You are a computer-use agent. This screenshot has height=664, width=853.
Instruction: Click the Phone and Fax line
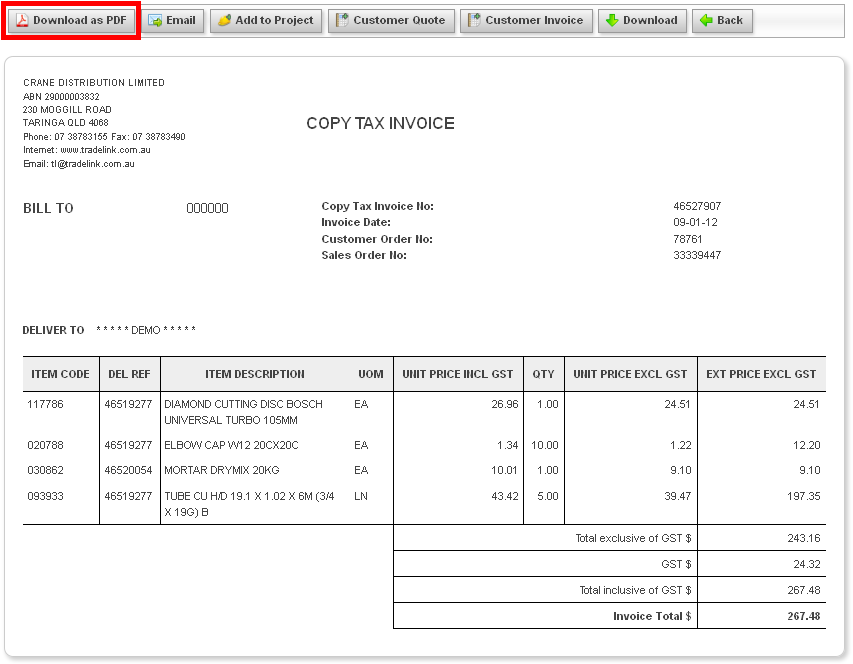click(x=104, y=136)
